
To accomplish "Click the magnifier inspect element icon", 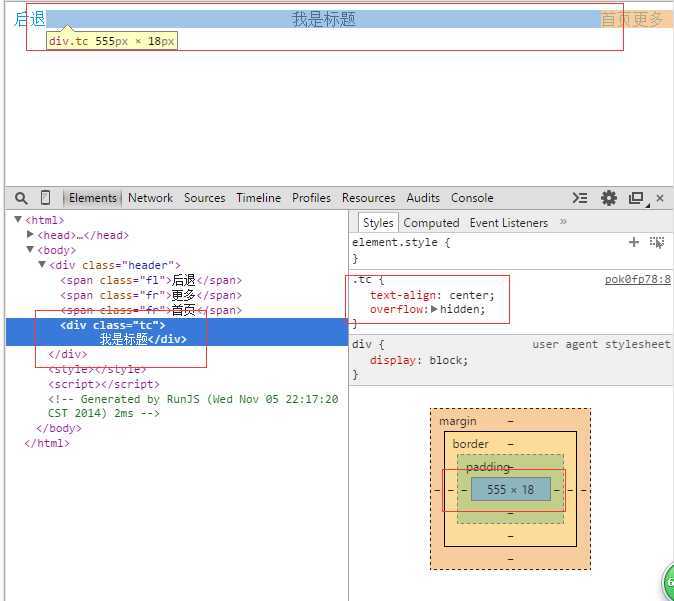I will [21, 198].
